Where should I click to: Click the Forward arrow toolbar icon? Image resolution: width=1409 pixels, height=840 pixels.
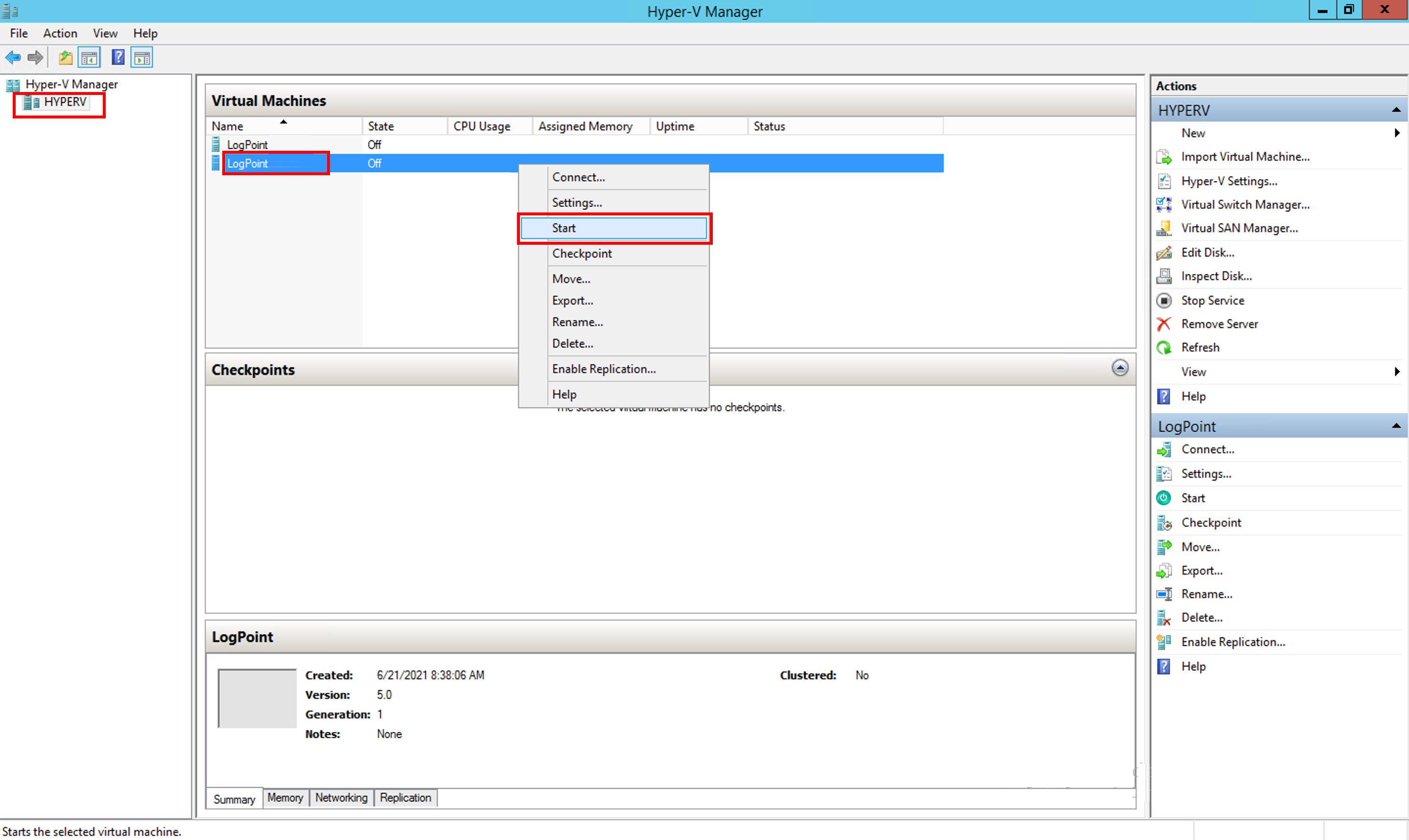36,57
